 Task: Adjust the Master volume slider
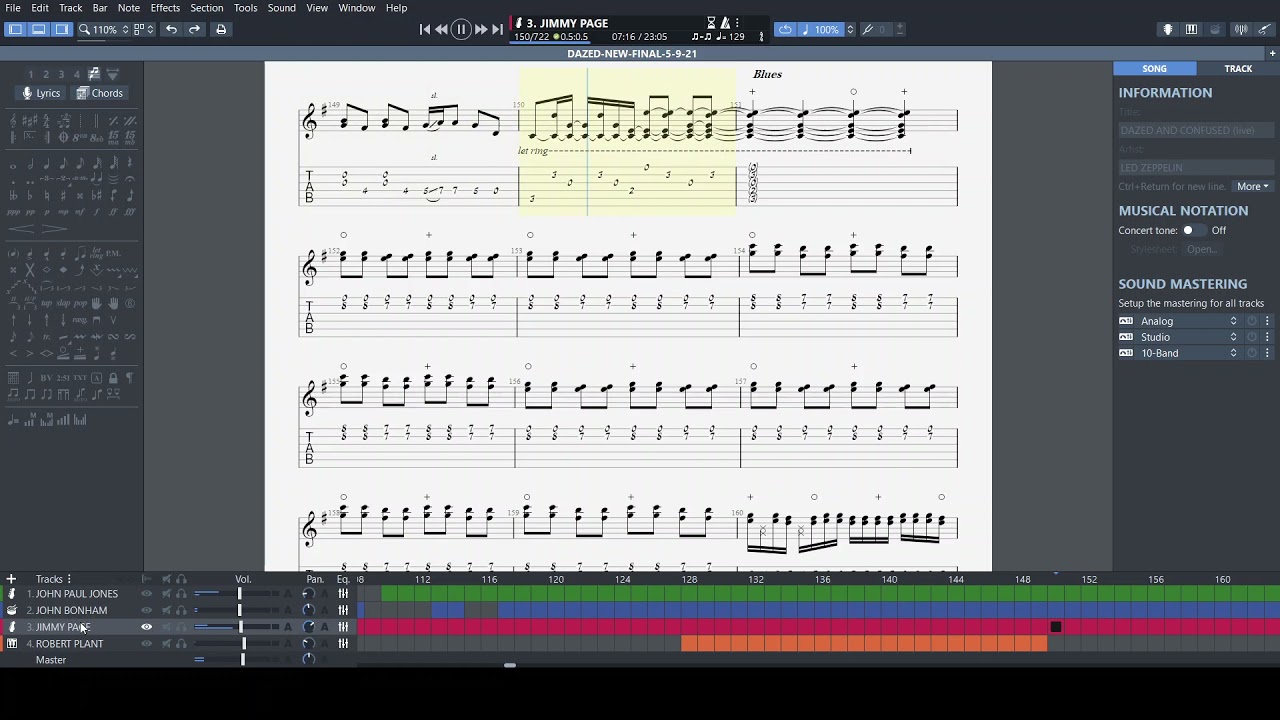[x=242, y=660]
